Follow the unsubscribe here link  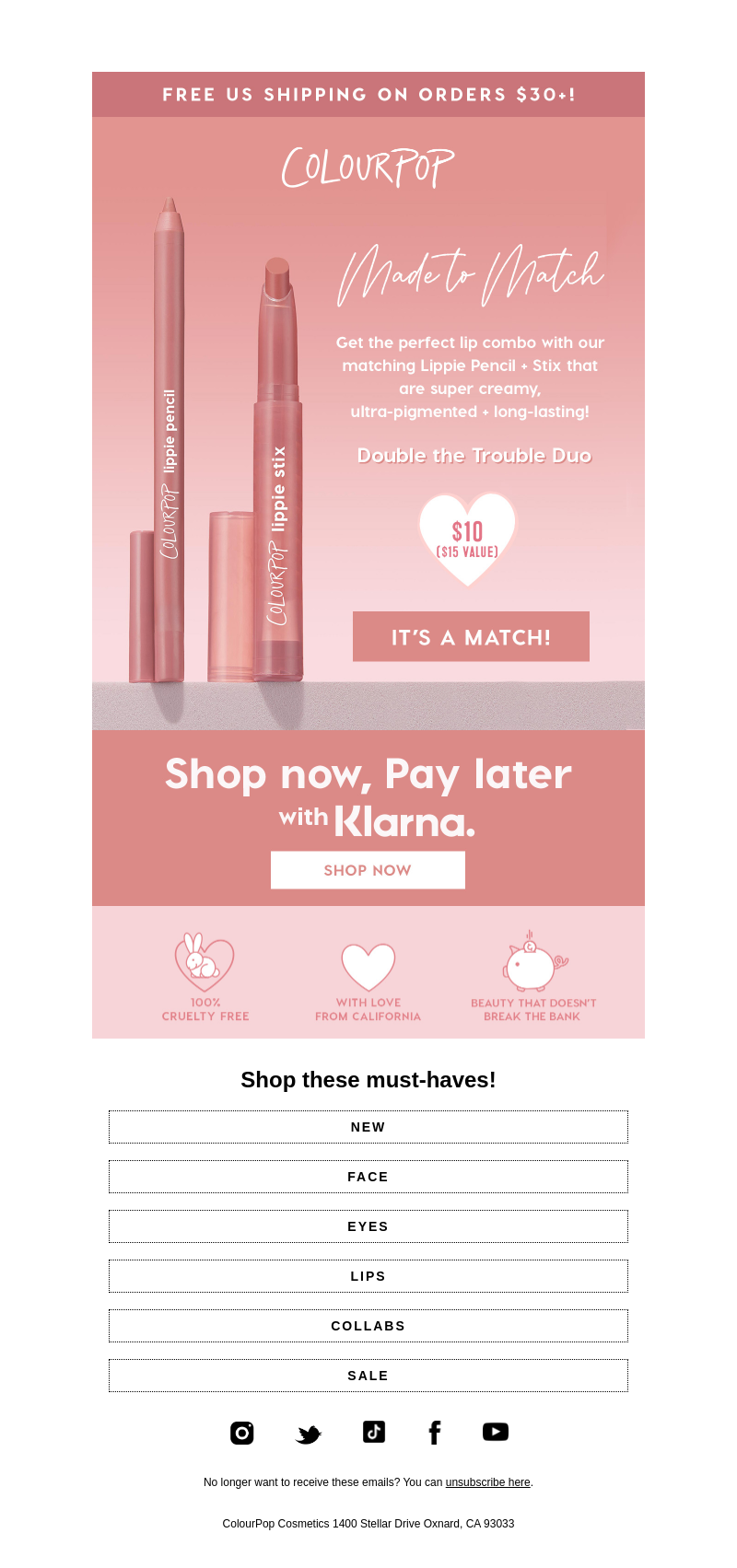pos(488,1482)
